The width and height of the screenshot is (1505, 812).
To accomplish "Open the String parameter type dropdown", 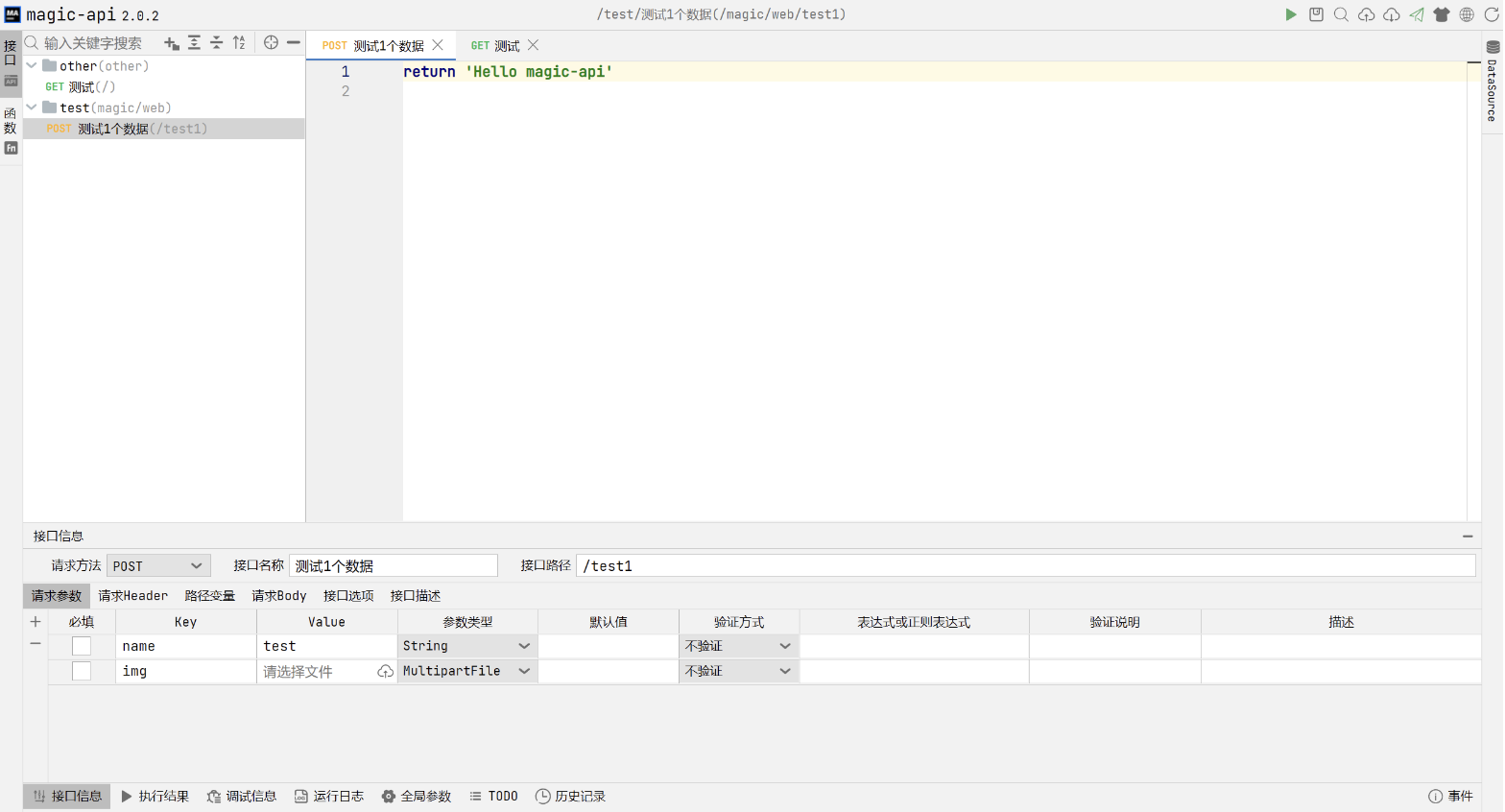I will 467,646.
